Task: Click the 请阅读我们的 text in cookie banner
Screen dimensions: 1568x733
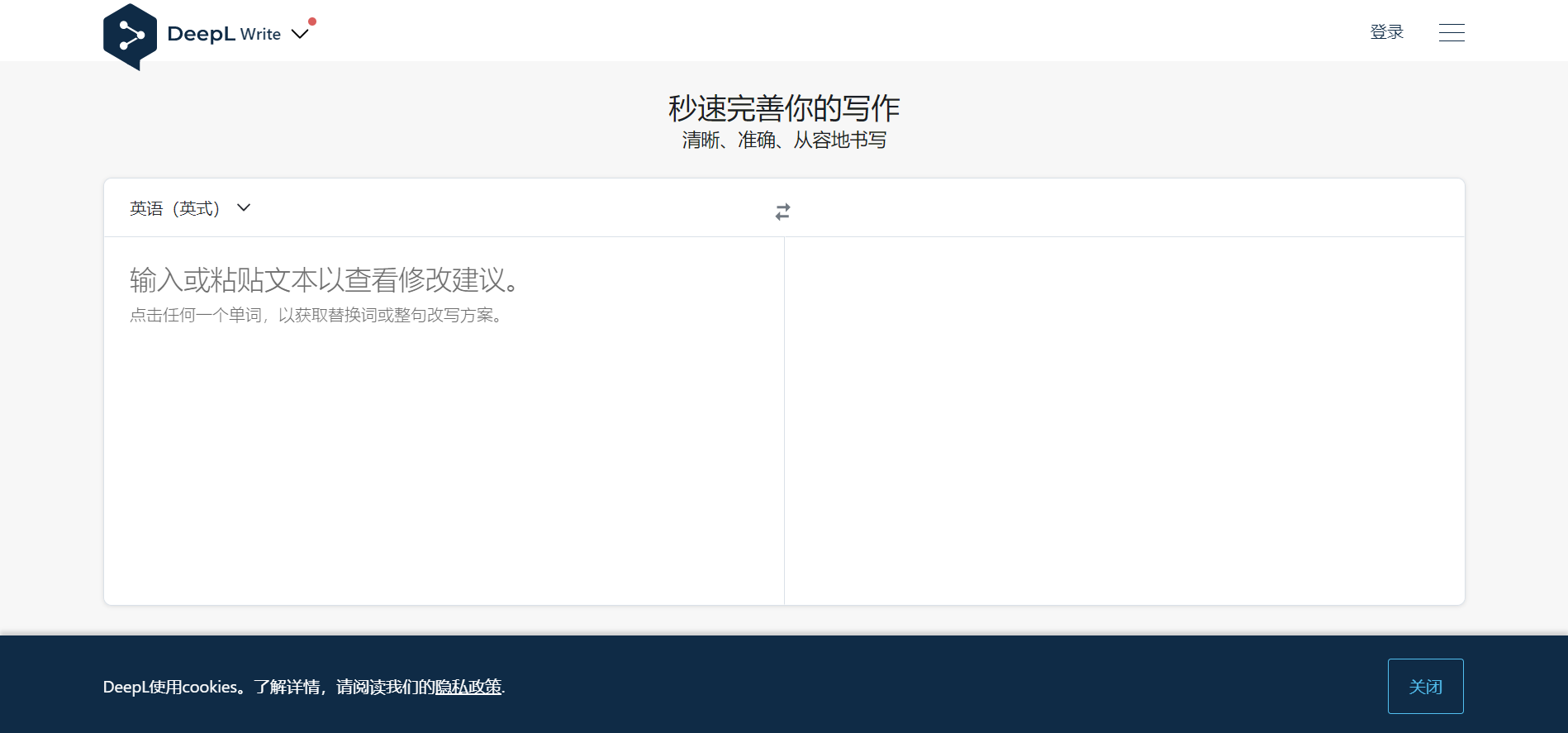Action: click(385, 687)
